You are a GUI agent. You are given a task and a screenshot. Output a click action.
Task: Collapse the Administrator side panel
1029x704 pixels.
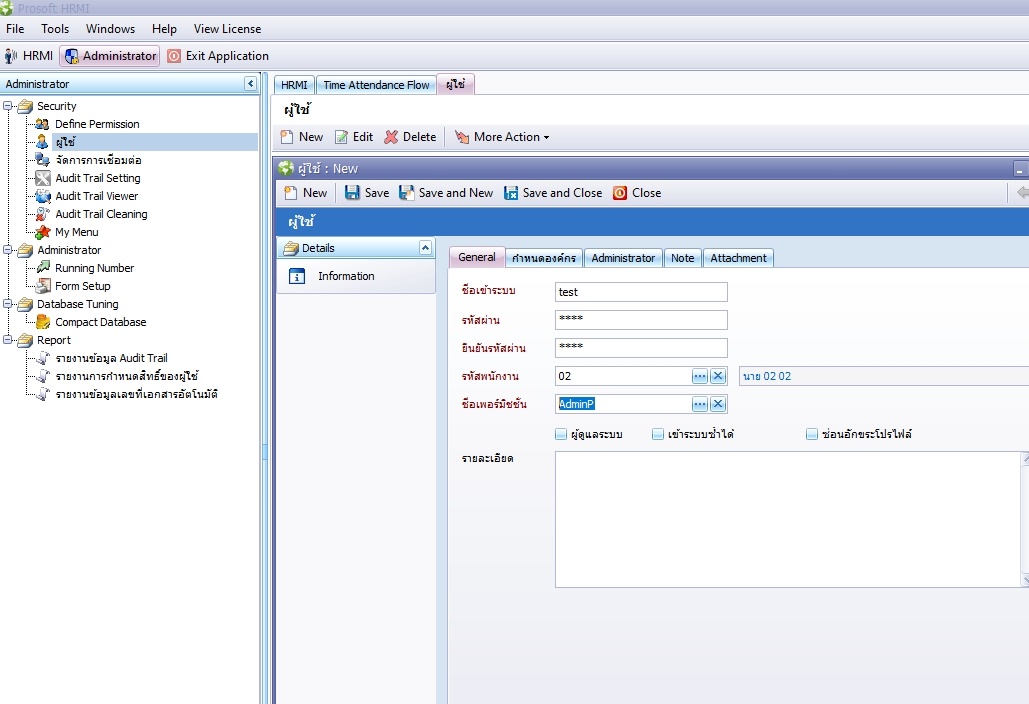(250, 83)
